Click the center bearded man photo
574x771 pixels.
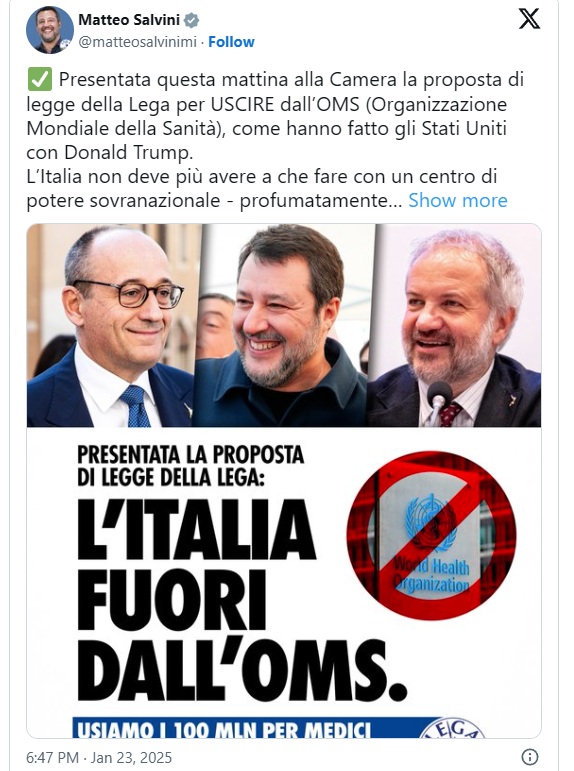point(284,326)
